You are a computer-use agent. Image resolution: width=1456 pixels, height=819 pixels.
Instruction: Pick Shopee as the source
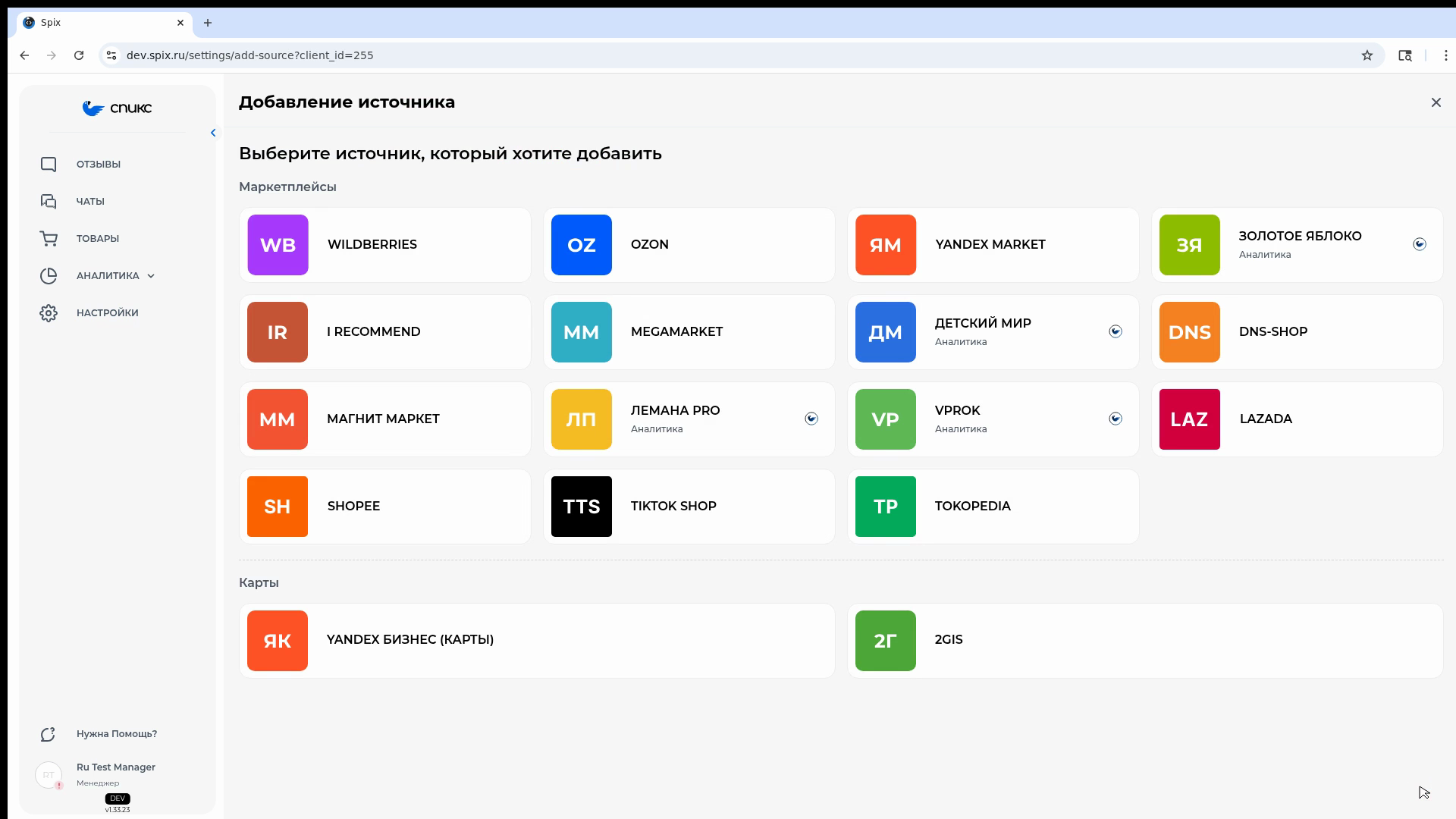click(385, 507)
